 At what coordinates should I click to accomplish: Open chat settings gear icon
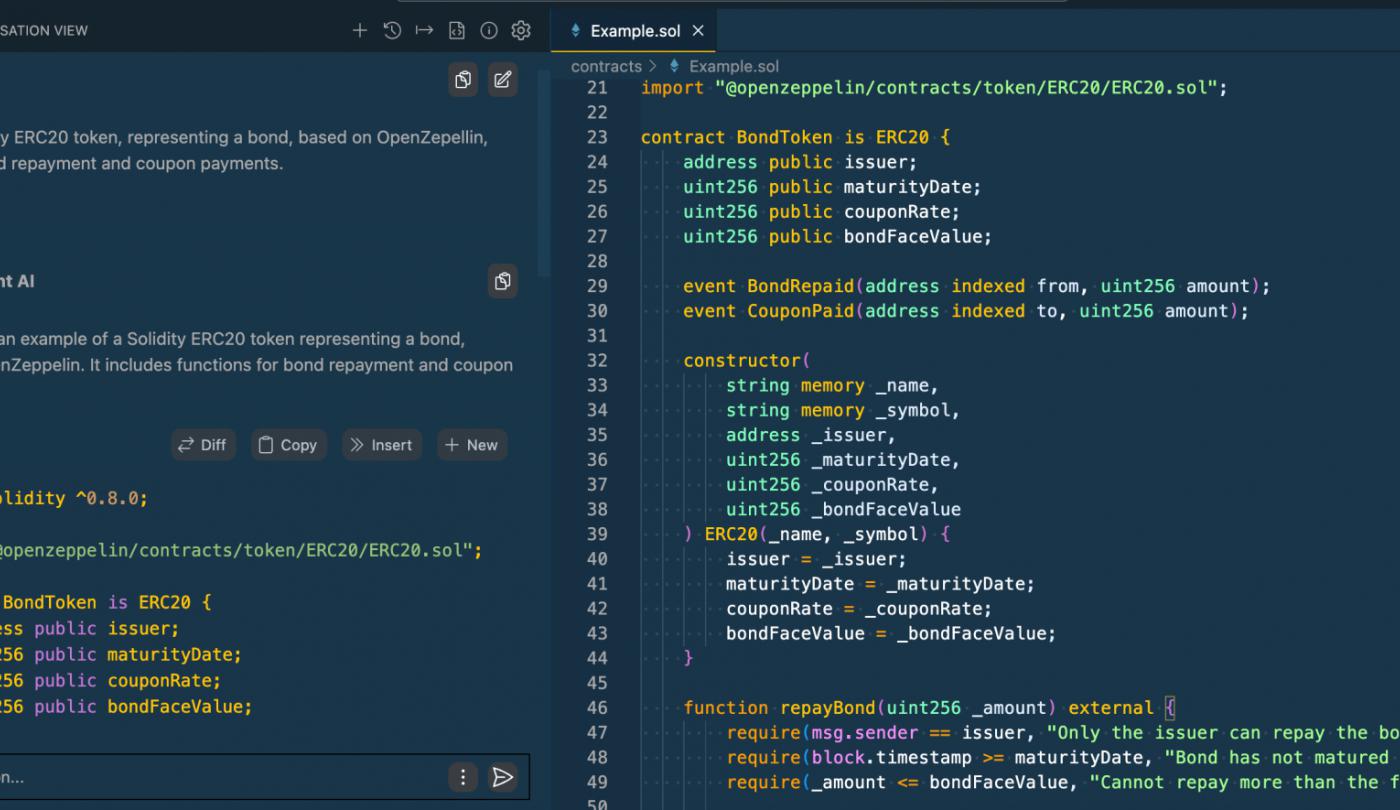tap(521, 31)
